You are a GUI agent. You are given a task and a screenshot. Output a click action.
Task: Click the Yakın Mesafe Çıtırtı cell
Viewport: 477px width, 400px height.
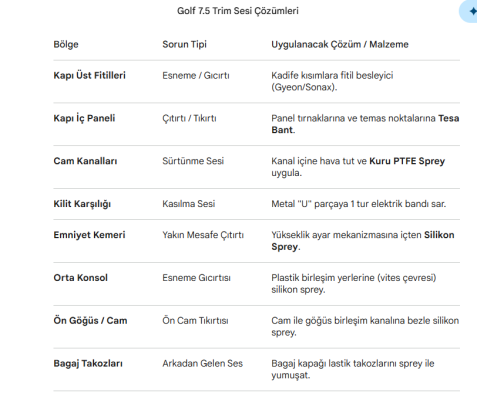[203, 235]
